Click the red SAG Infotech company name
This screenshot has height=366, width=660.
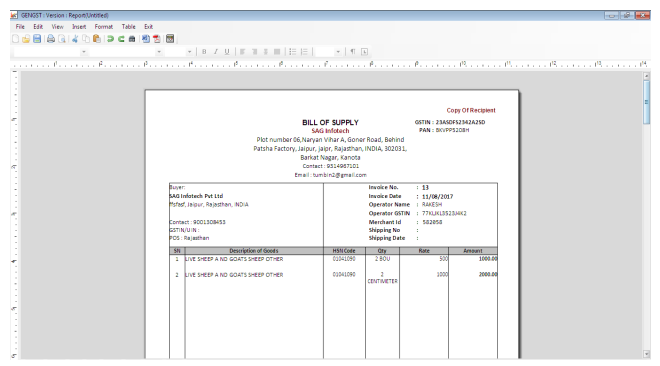pyautogui.click(x=330, y=131)
